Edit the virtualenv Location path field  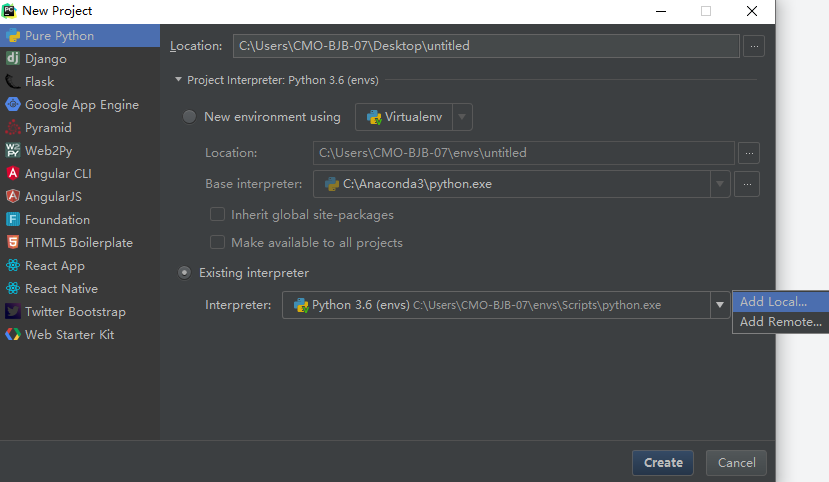[x=523, y=153]
